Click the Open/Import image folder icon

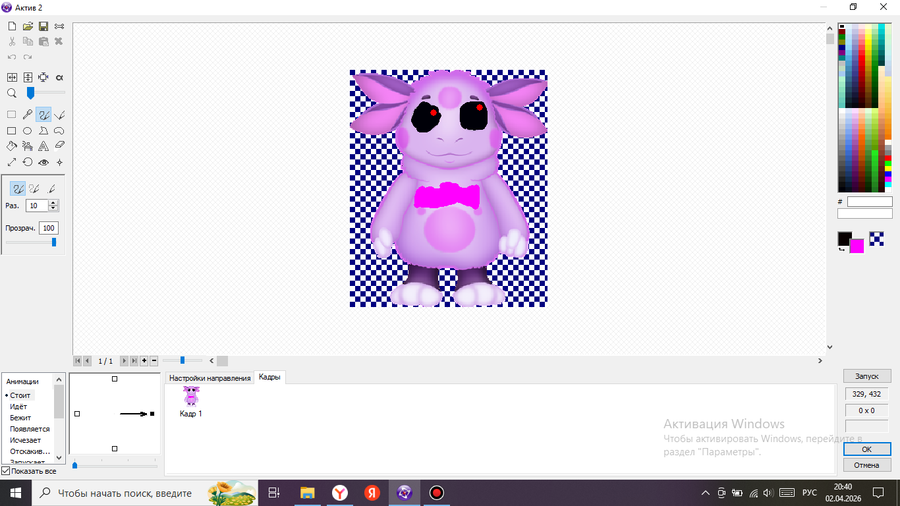28,26
